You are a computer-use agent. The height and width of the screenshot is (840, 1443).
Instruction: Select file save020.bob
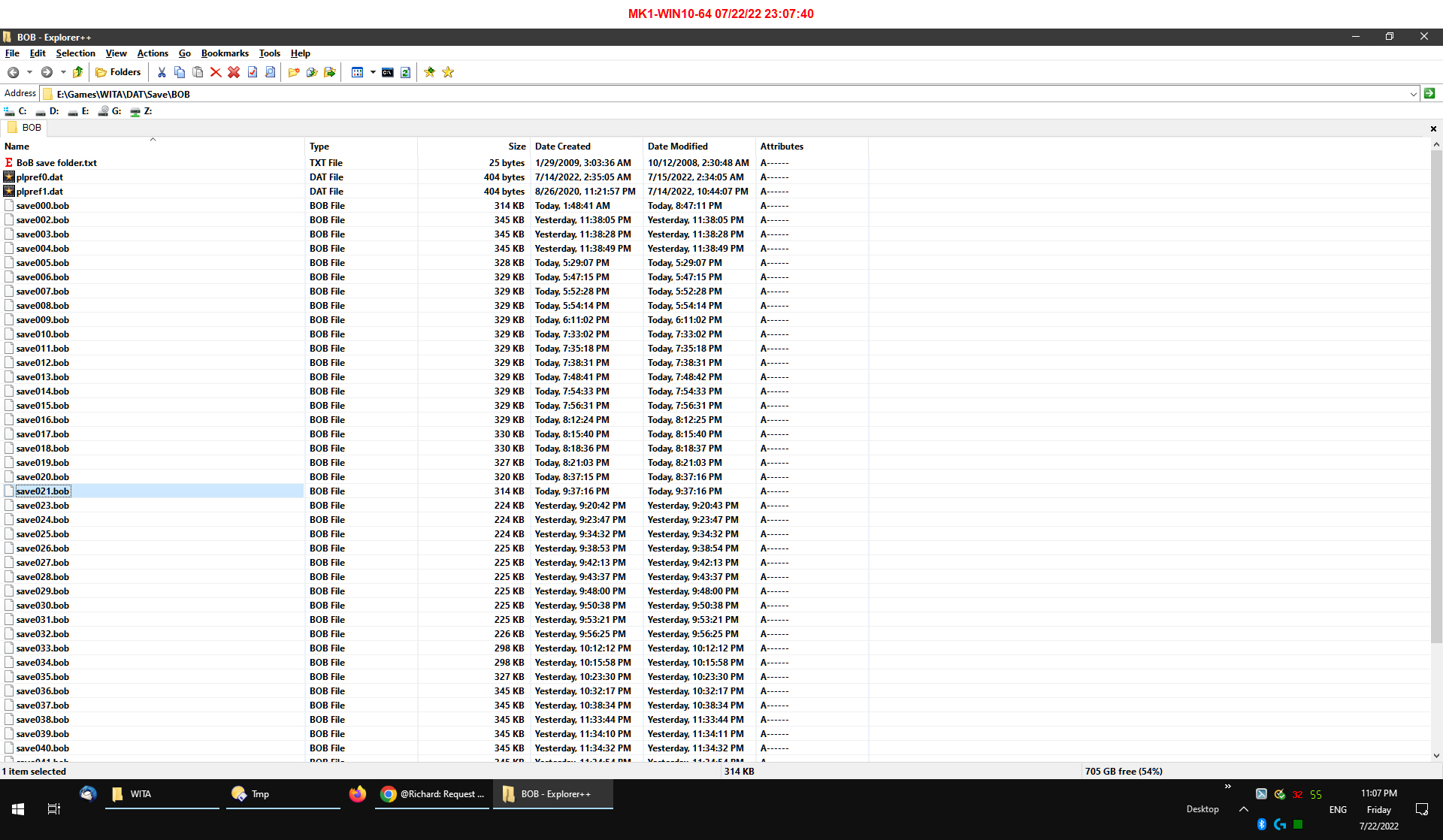point(43,477)
